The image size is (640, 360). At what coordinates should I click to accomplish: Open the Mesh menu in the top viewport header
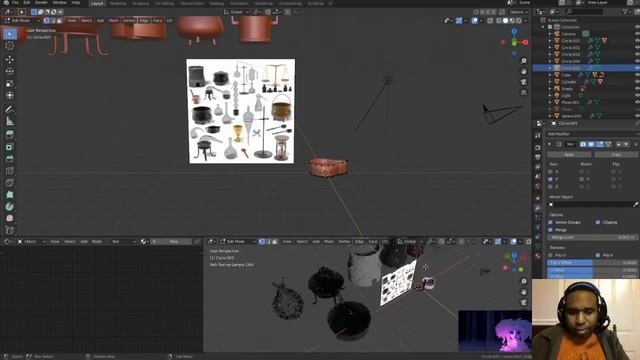113,20
